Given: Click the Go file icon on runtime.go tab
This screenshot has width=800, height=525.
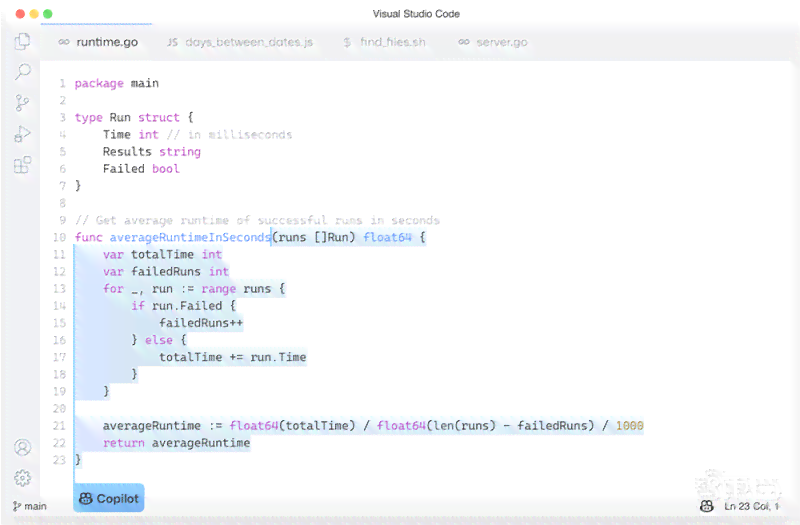Looking at the screenshot, I should point(64,42).
